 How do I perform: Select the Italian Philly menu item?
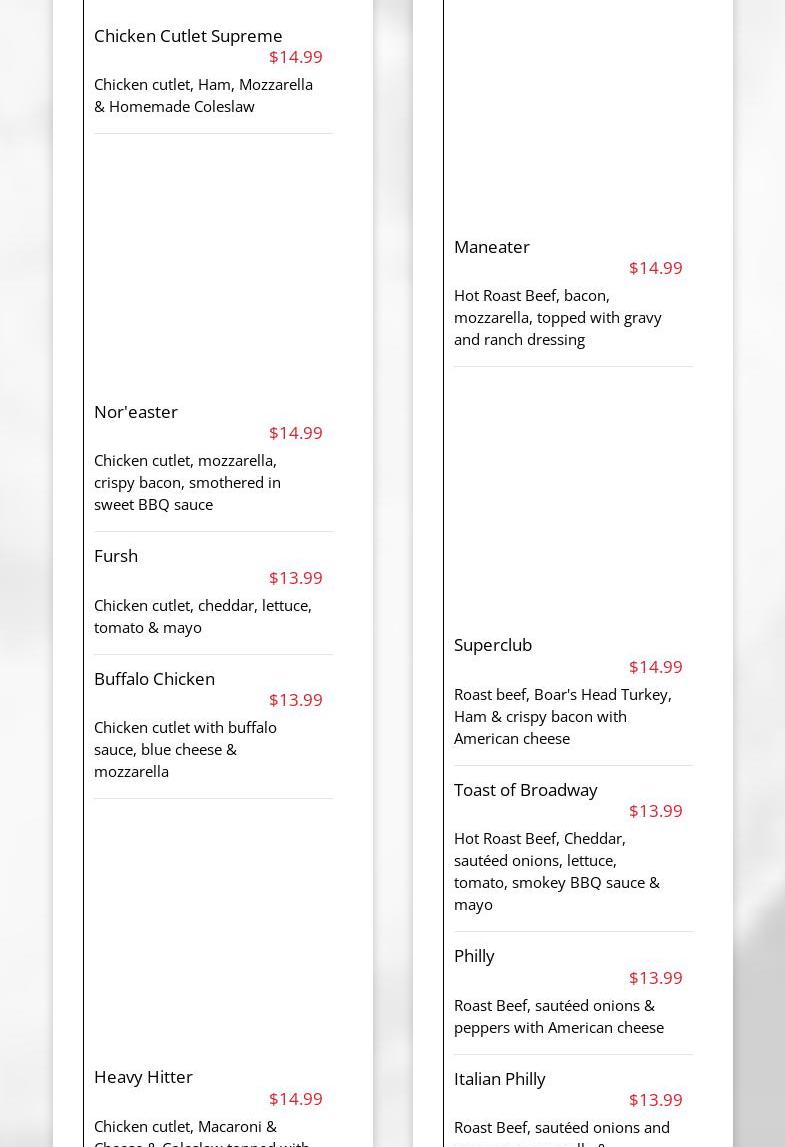click(x=499, y=1079)
